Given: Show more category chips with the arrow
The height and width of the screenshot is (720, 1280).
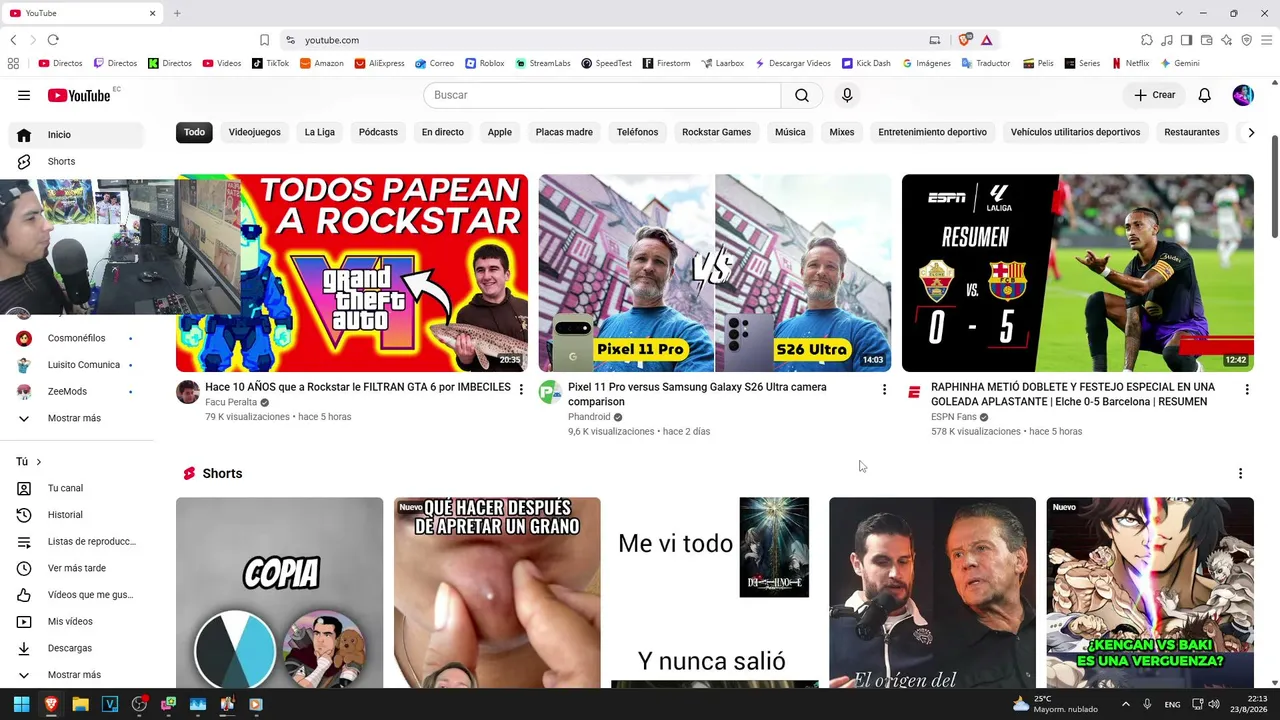Looking at the screenshot, I should pos(1250,132).
